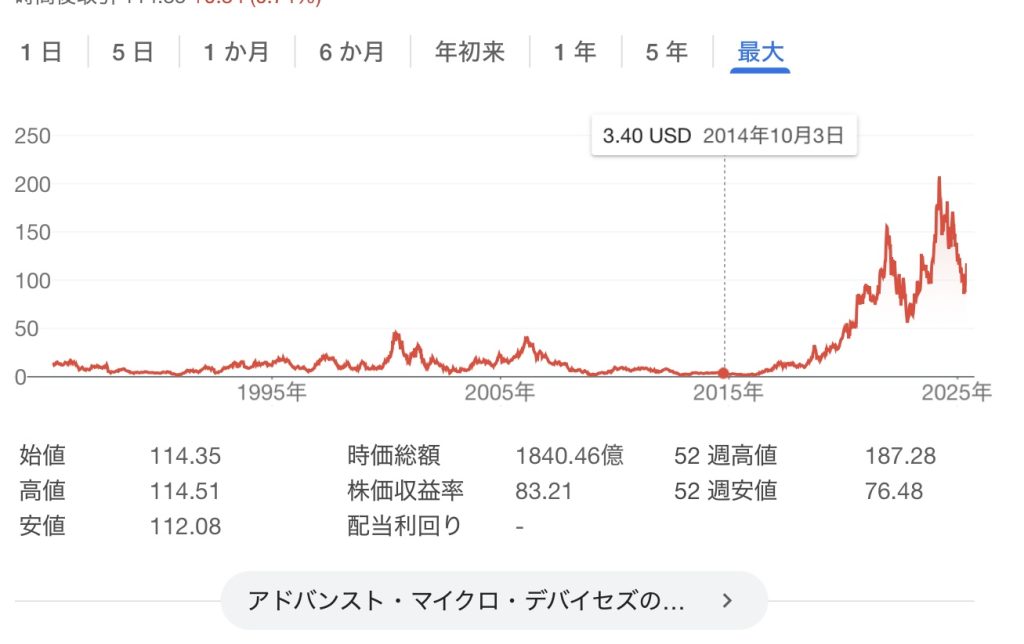Image resolution: width=1024 pixels, height=644 pixels.
Task: Open the 6か月 chart range tab
Action: 352,52
